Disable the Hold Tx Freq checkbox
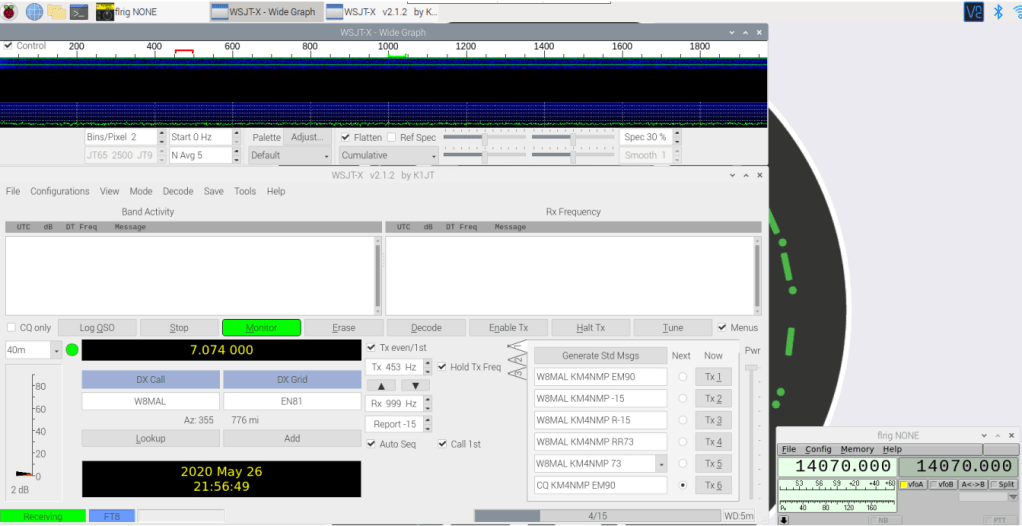This screenshot has height=526, width=1022. pos(443,367)
